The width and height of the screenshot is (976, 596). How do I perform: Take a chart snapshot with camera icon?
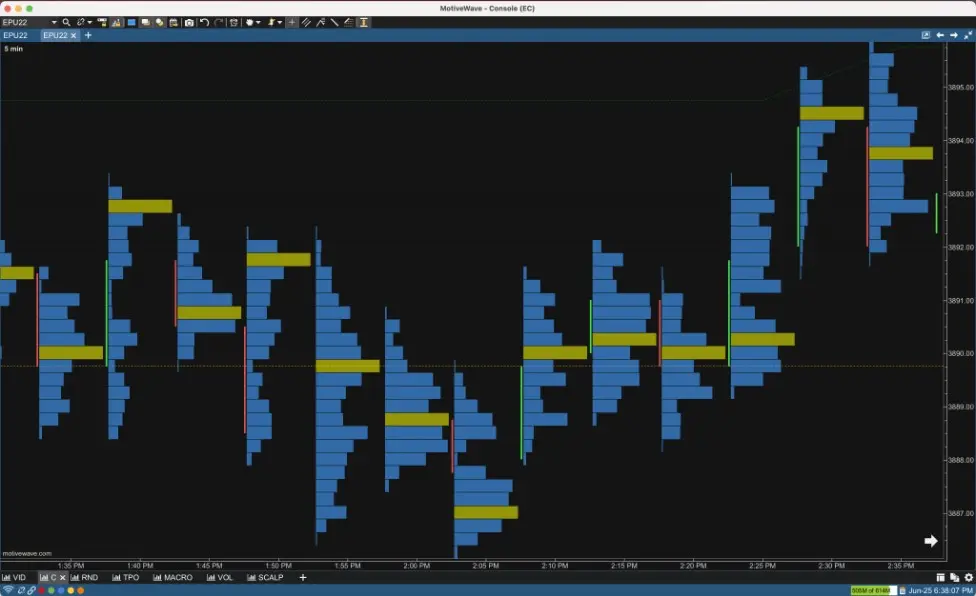click(189, 22)
